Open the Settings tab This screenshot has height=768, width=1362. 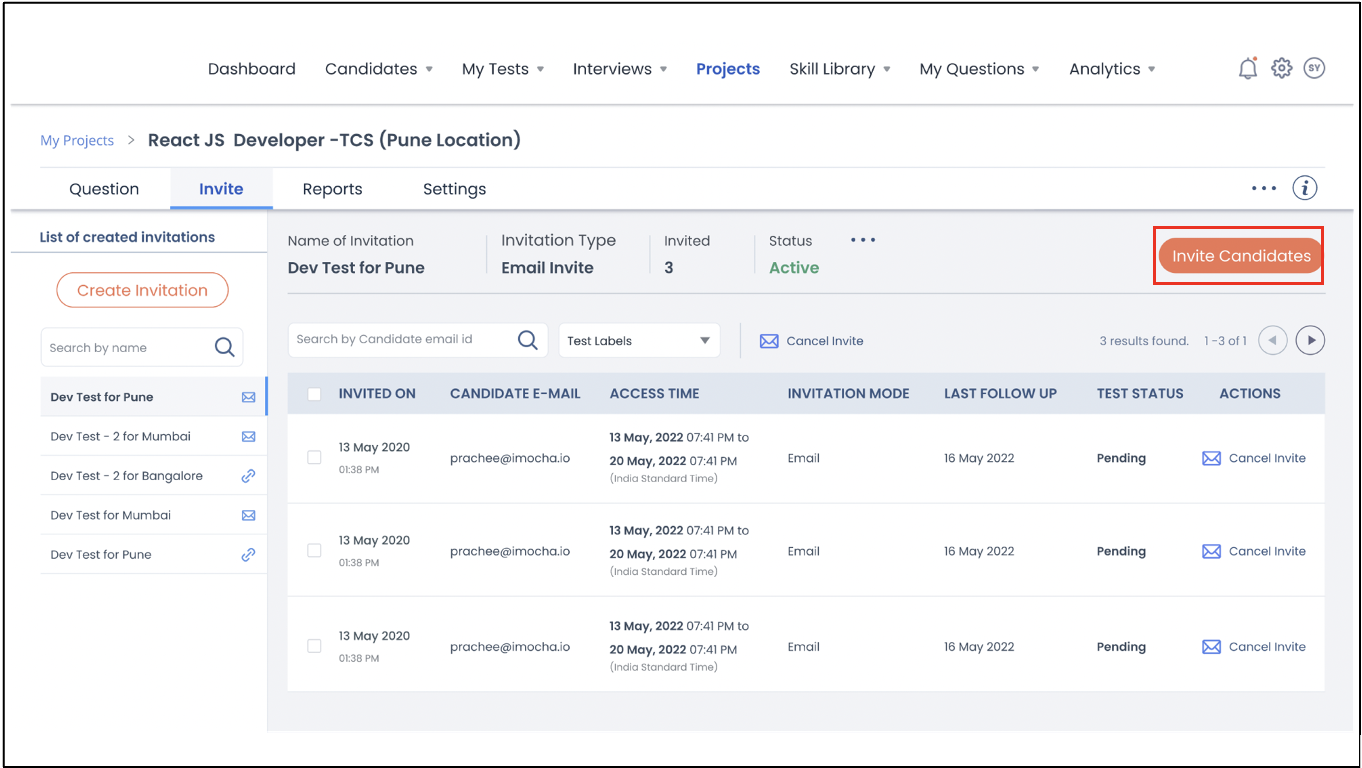pyautogui.click(x=454, y=189)
